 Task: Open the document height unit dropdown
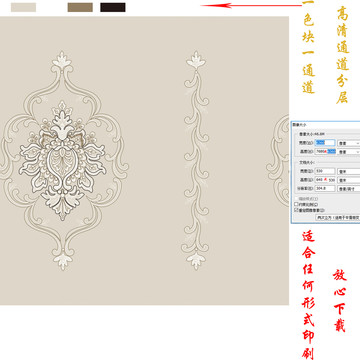(349, 180)
